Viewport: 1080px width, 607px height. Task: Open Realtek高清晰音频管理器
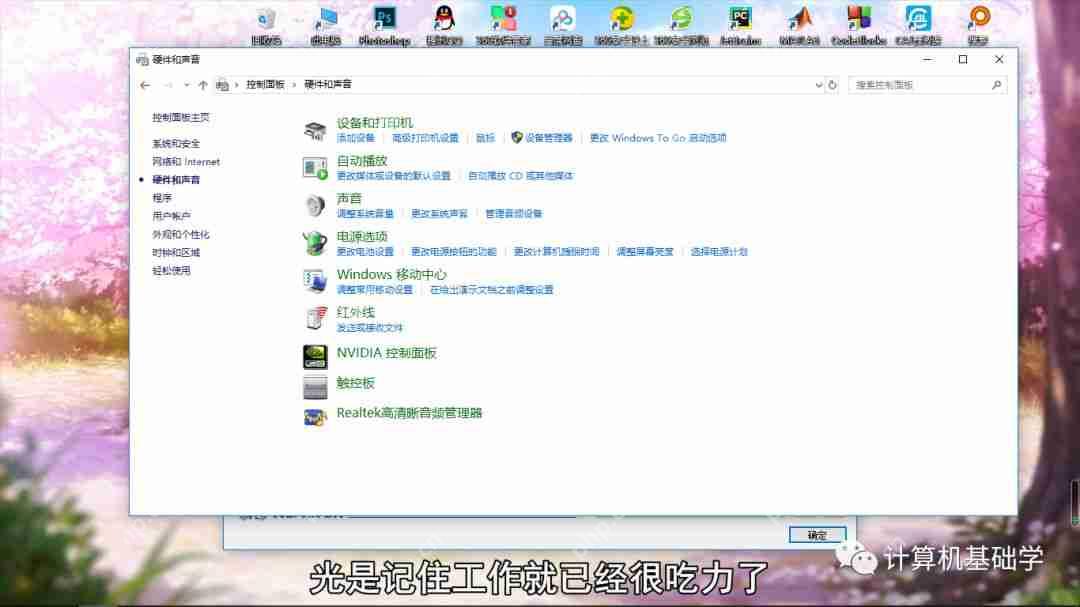pos(410,412)
